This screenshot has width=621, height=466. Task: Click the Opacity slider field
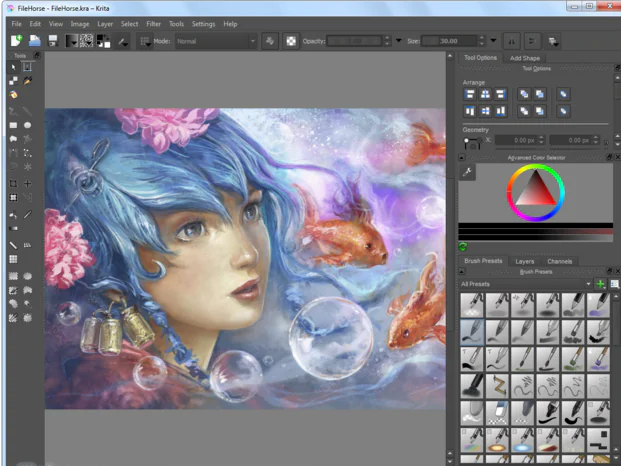pos(355,41)
